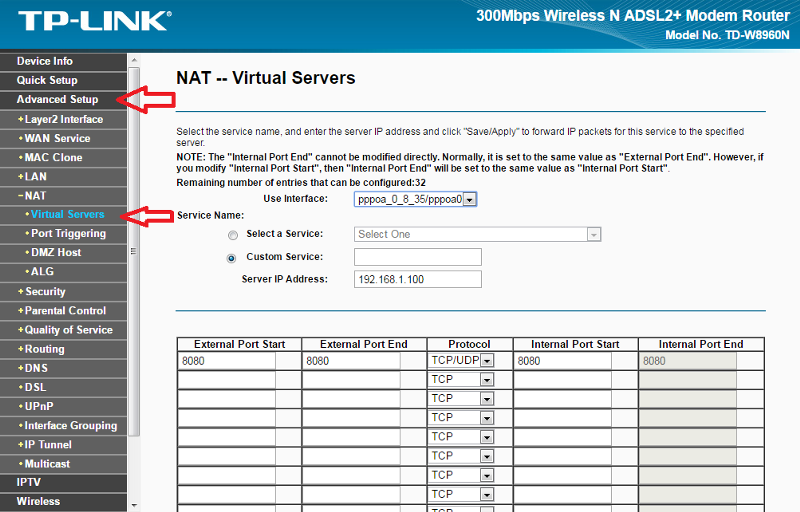The height and width of the screenshot is (512, 800).
Task: Collapse the NAT menu section
Action: pyautogui.click(x=35, y=196)
